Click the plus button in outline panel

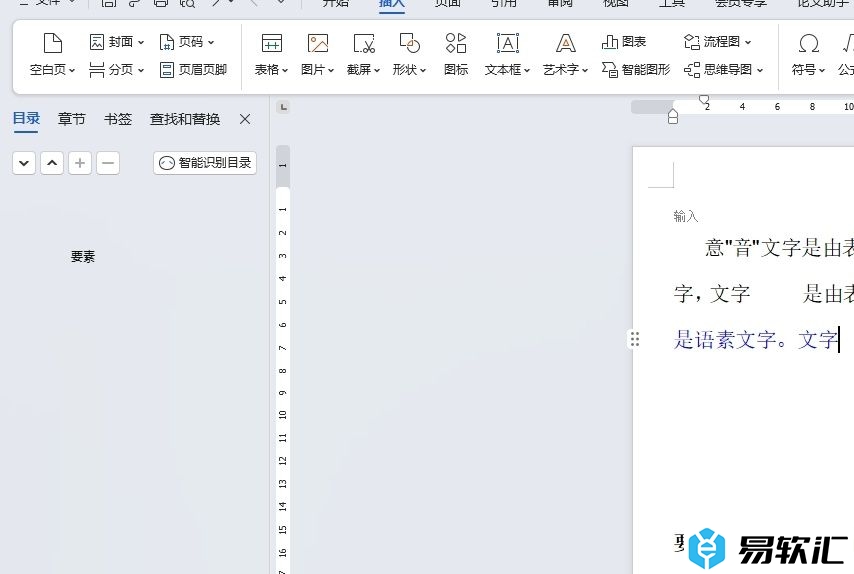tap(80, 163)
